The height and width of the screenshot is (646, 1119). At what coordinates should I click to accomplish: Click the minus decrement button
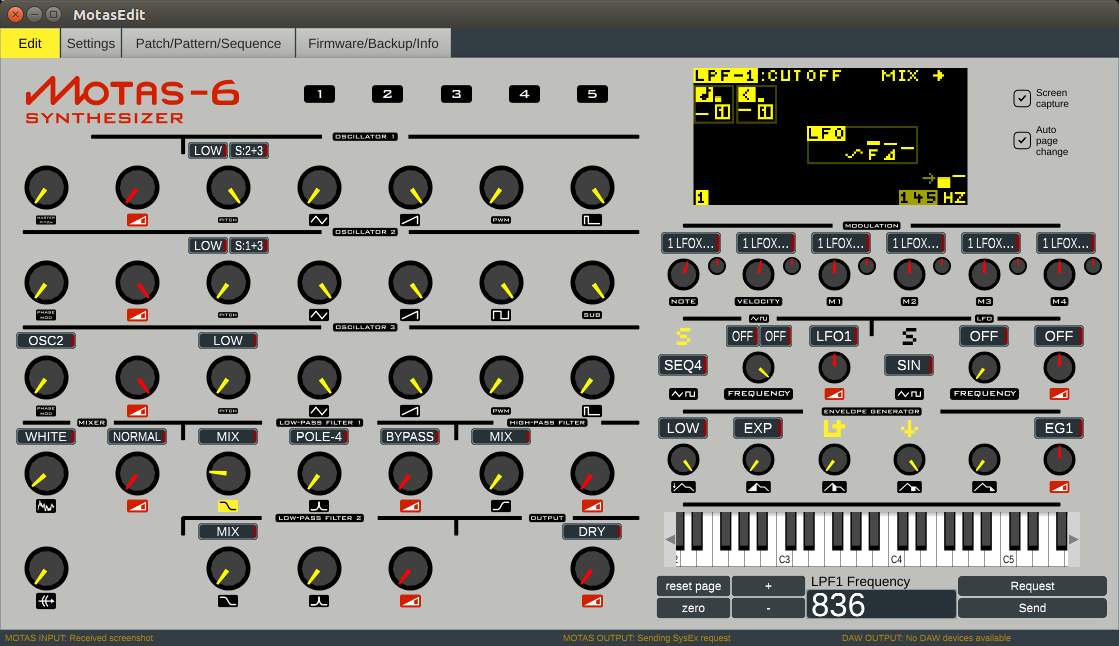(x=769, y=608)
